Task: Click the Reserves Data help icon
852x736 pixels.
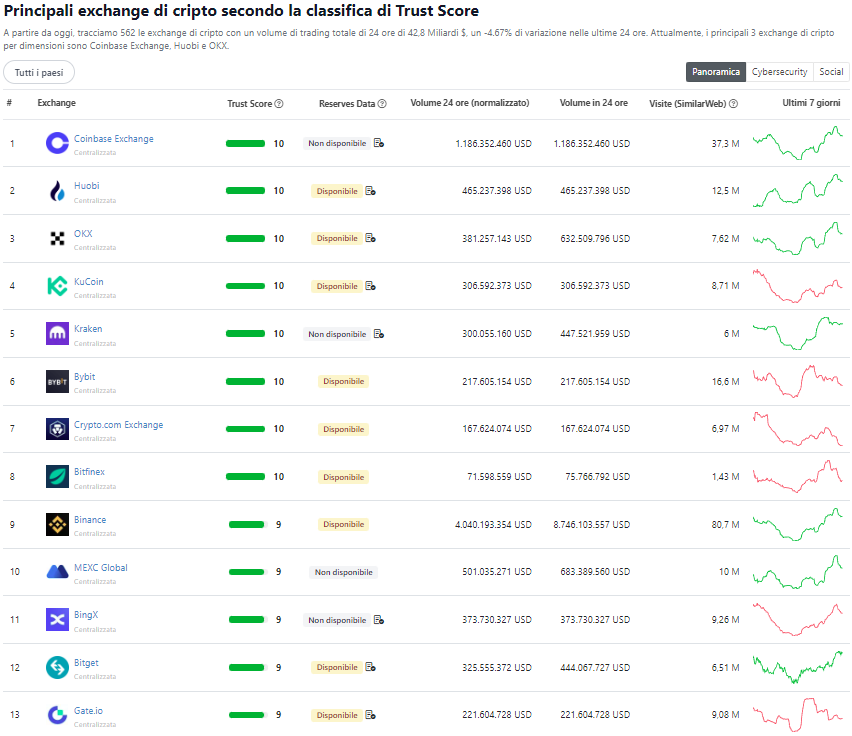Action: 382,104
